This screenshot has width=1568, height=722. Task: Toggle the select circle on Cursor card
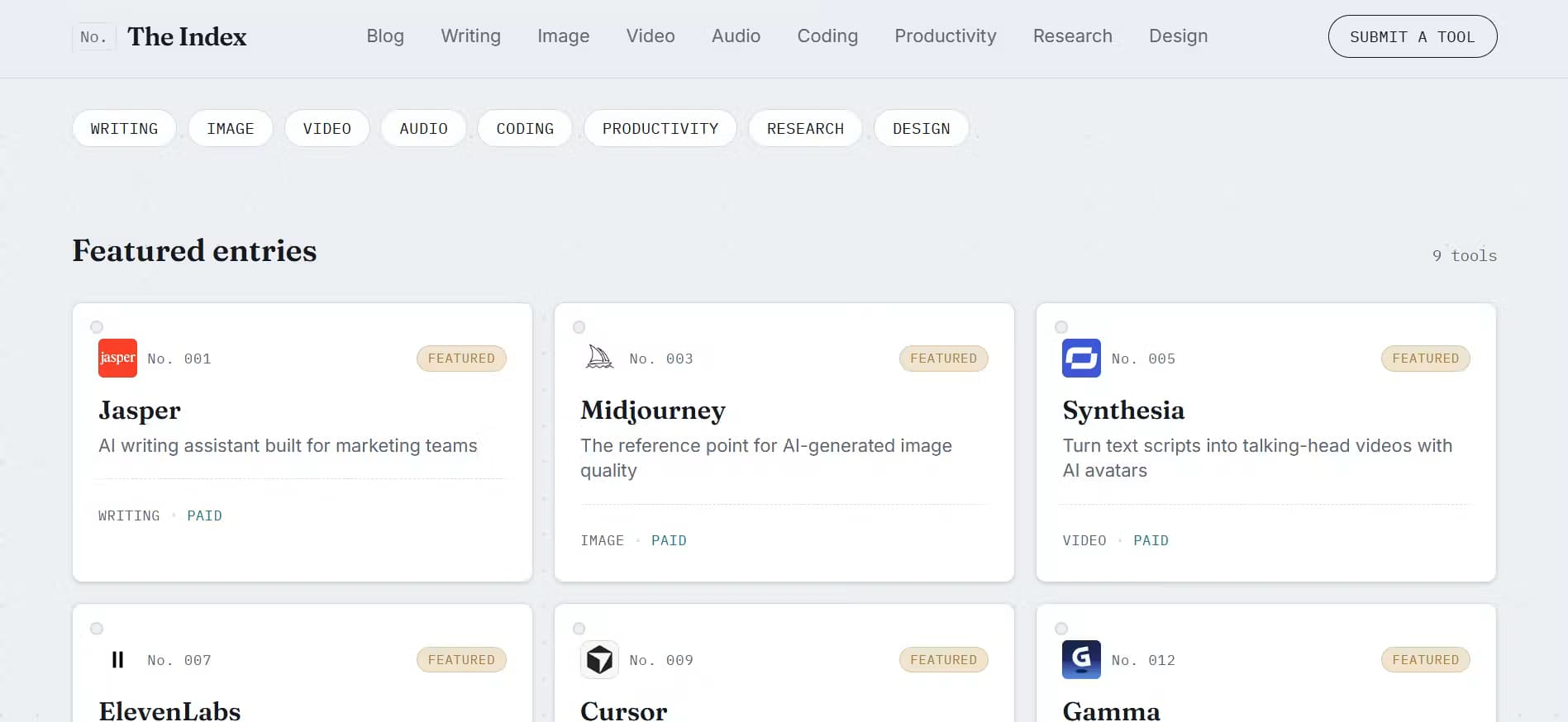pos(579,629)
